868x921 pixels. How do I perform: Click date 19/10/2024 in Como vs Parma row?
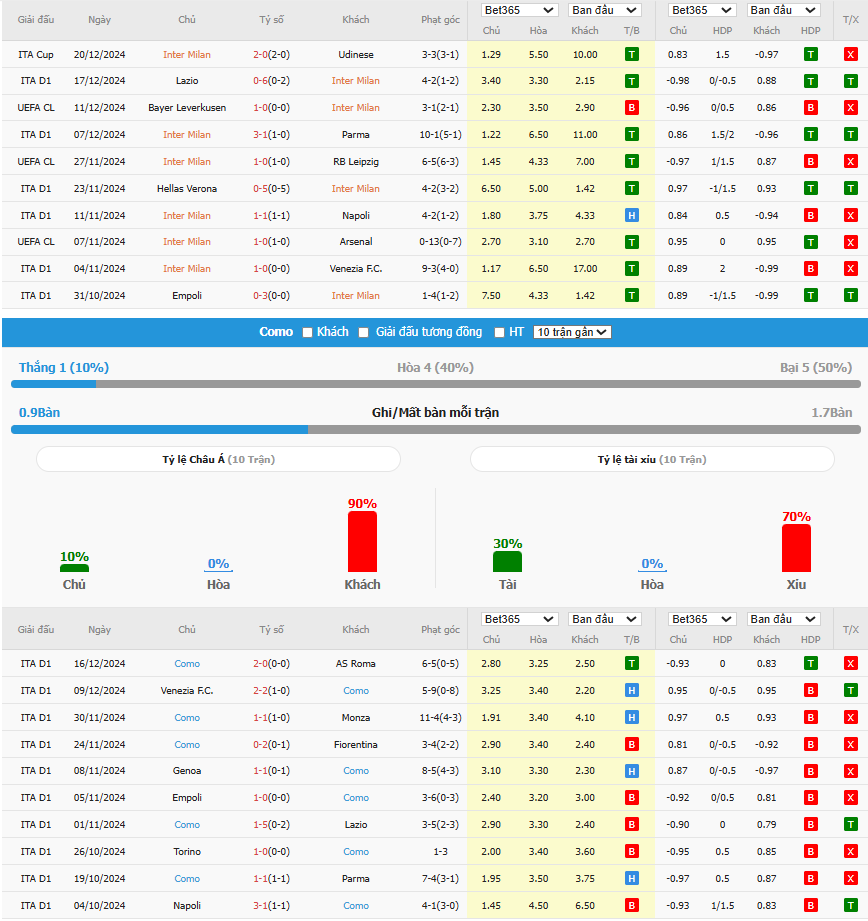tap(99, 879)
